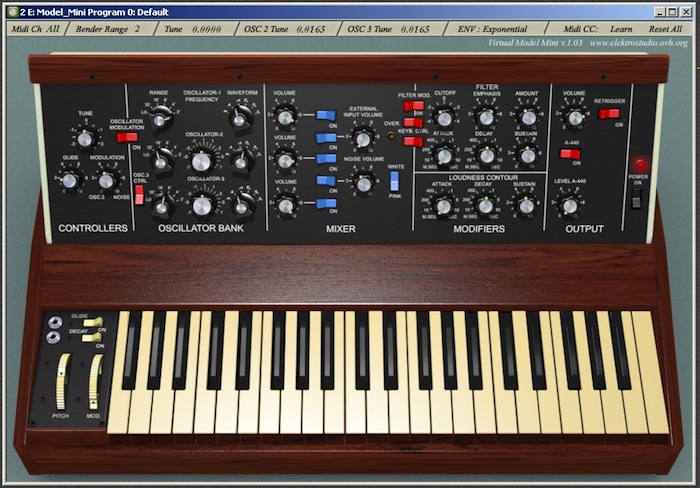Toggle the upper Keyb. Ctrl switch
This screenshot has width=700, height=488.
[413, 122]
